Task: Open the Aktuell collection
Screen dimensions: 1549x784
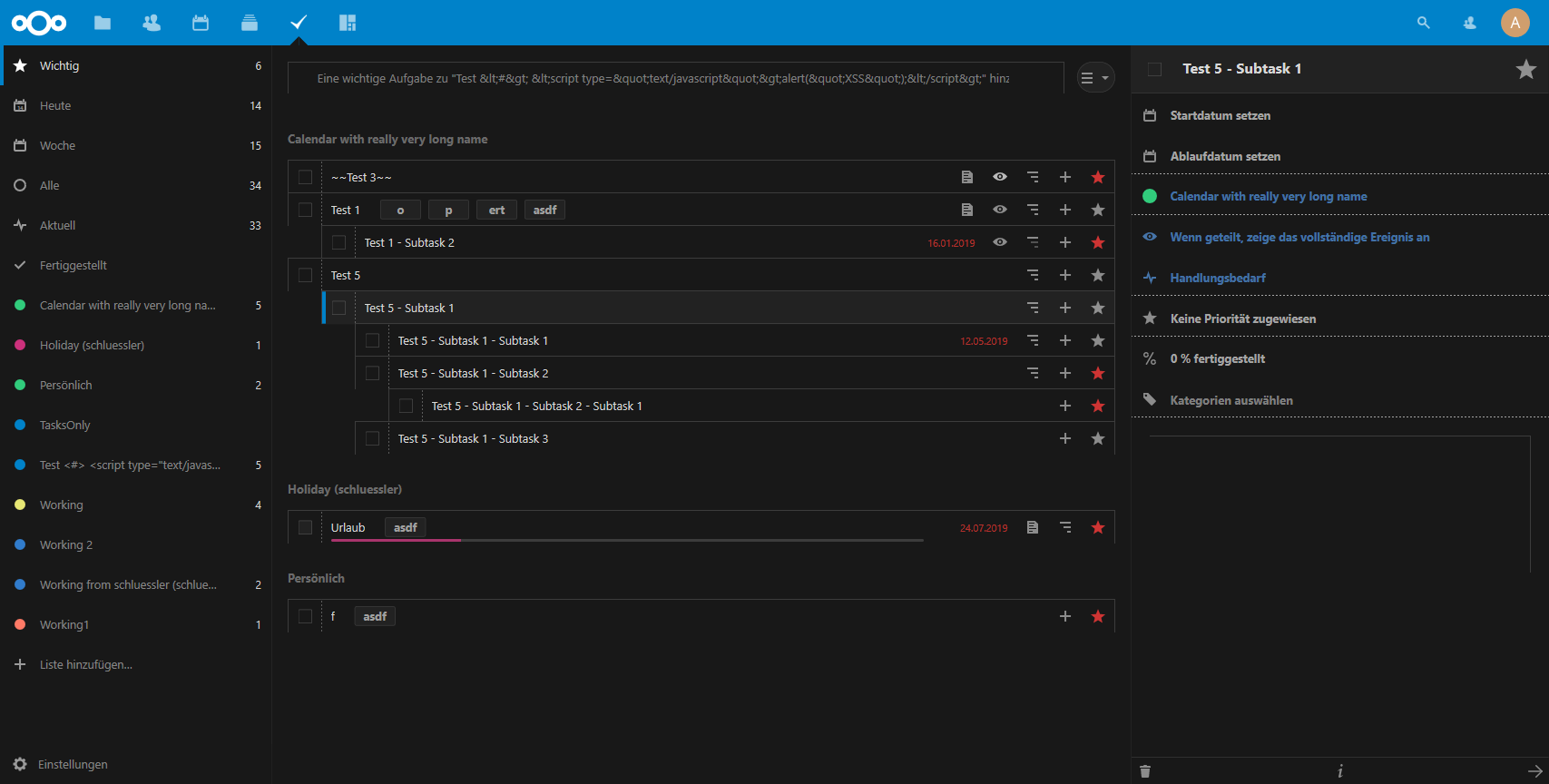Action: [x=136, y=225]
